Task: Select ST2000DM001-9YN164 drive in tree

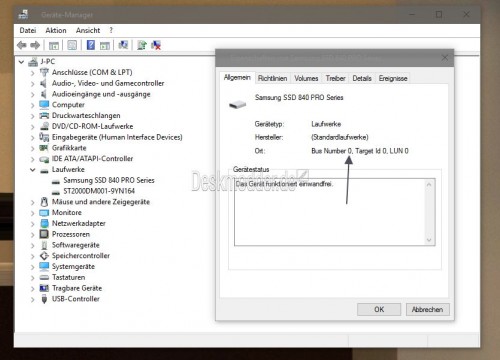Action: pyautogui.click(x=99, y=191)
